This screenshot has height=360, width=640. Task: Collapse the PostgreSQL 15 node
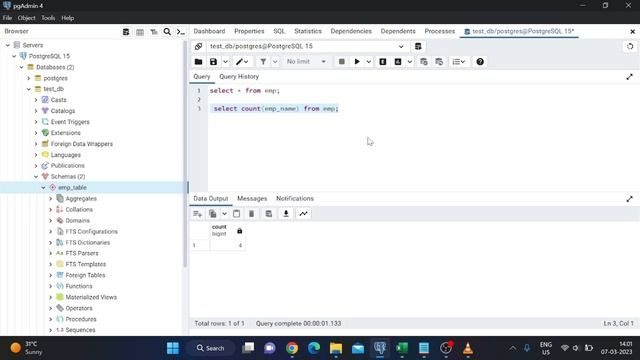click(14, 56)
